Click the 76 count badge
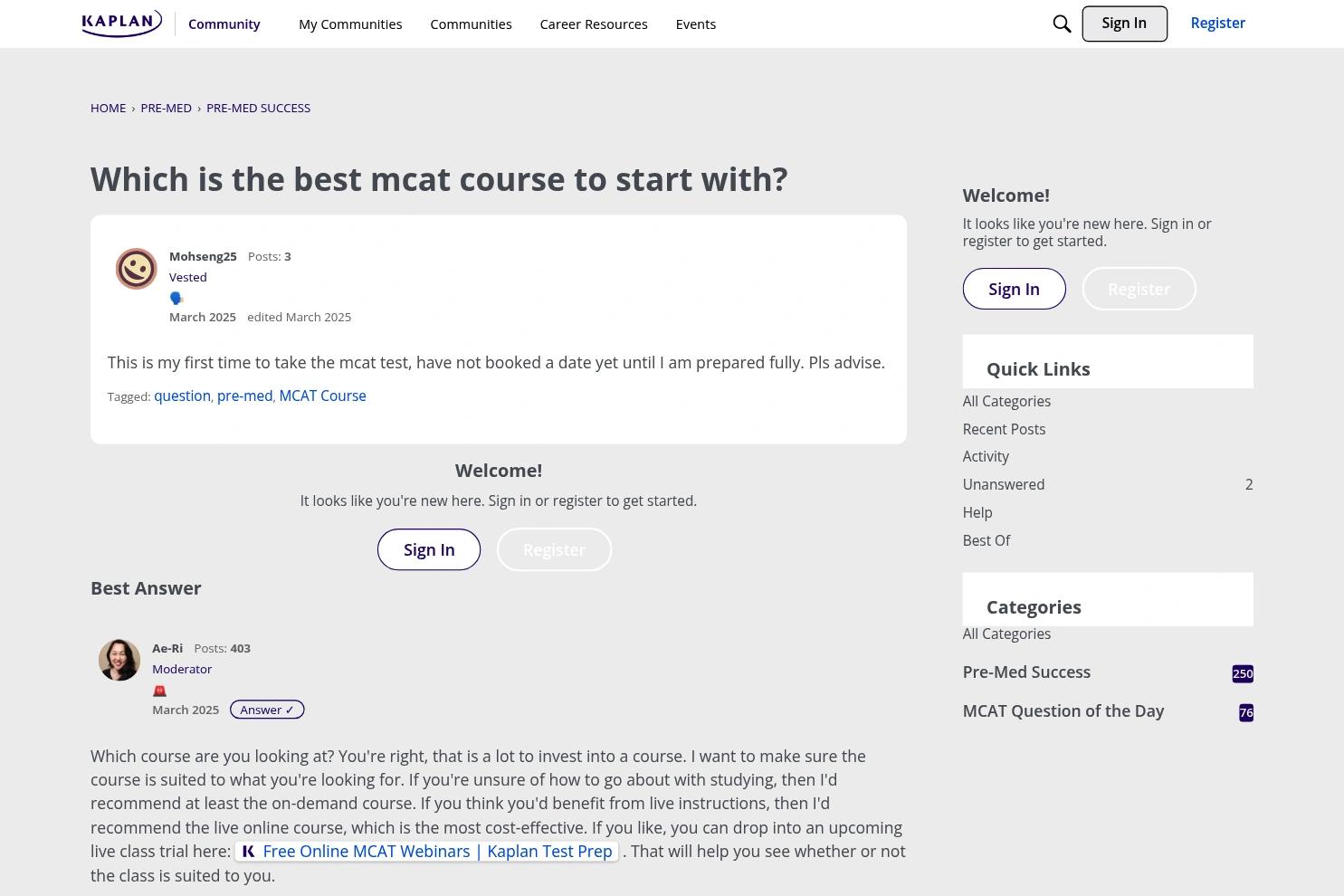 [x=1246, y=713]
